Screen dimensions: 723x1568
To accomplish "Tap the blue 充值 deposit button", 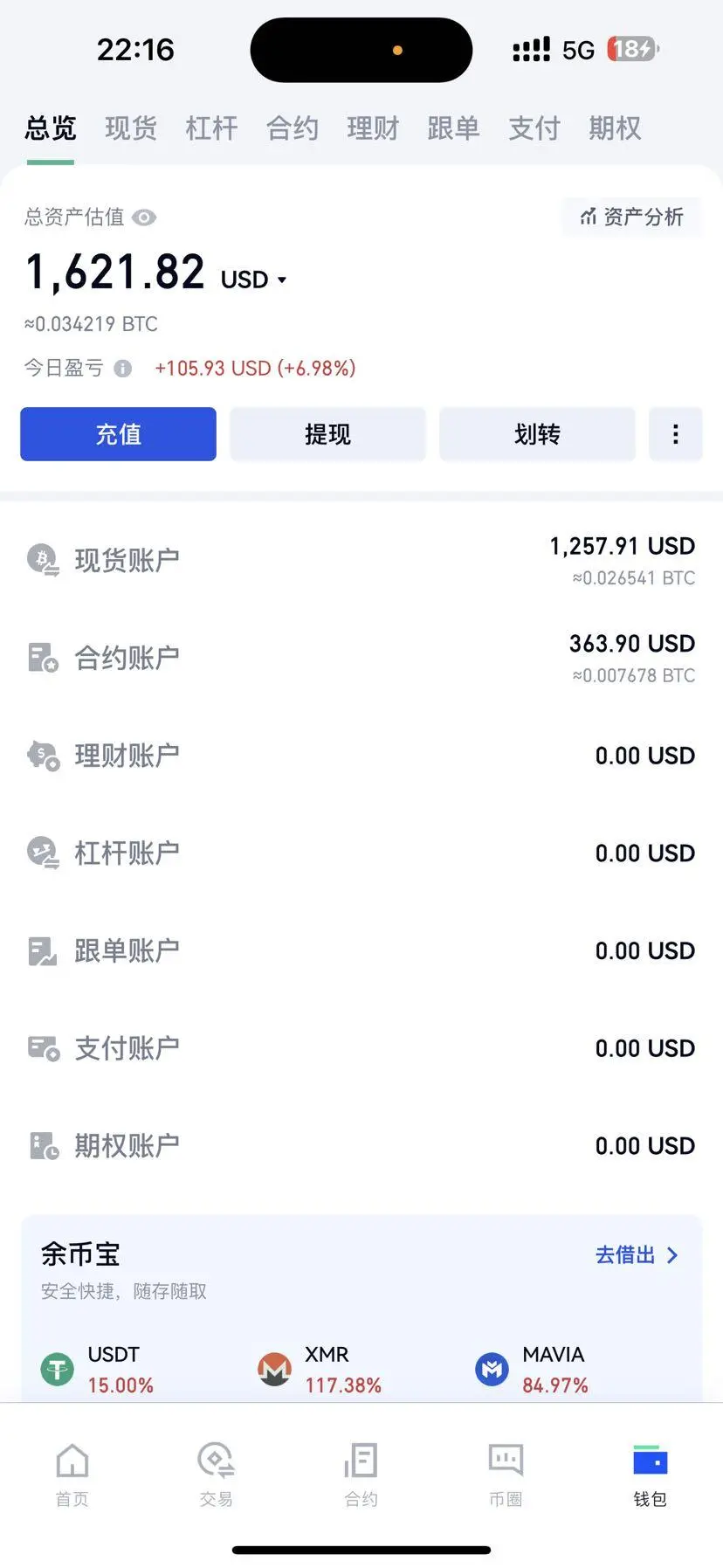I will tap(118, 434).
